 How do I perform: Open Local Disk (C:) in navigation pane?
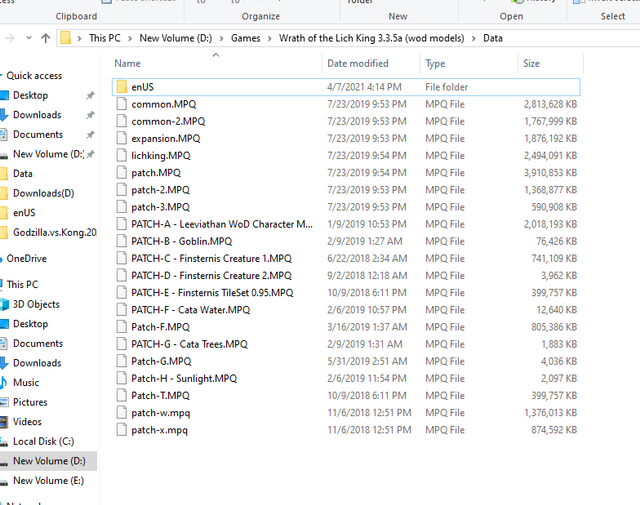click(43, 441)
